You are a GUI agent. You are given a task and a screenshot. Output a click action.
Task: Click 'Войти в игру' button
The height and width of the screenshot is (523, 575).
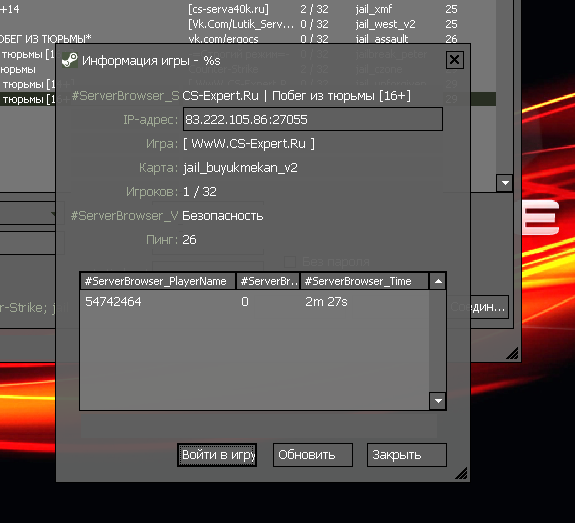tap(217, 455)
